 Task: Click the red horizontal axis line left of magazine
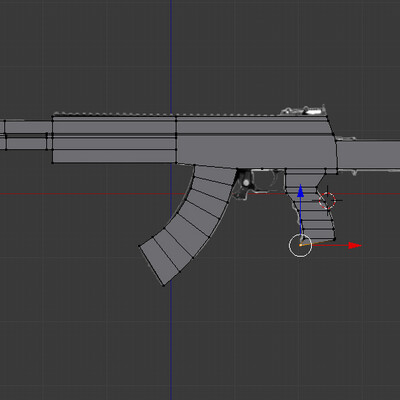[x=83, y=193]
